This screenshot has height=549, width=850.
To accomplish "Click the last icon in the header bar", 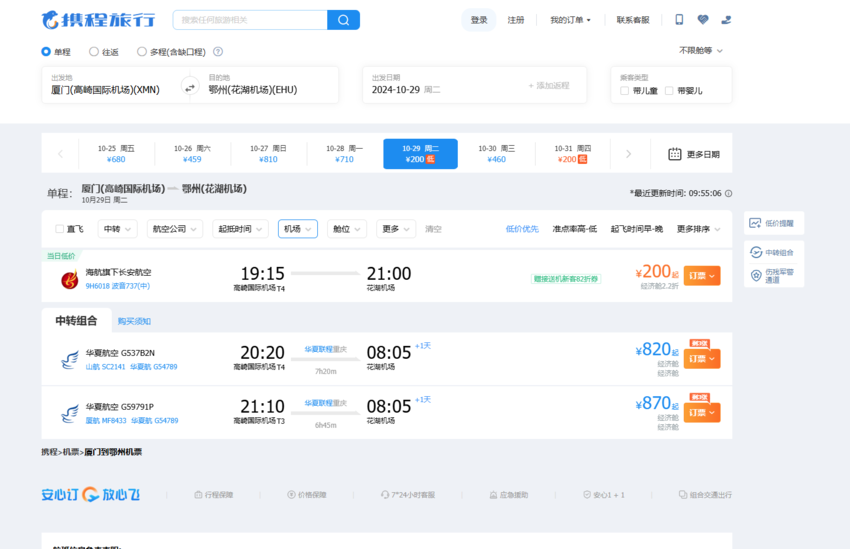I will (x=726, y=20).
